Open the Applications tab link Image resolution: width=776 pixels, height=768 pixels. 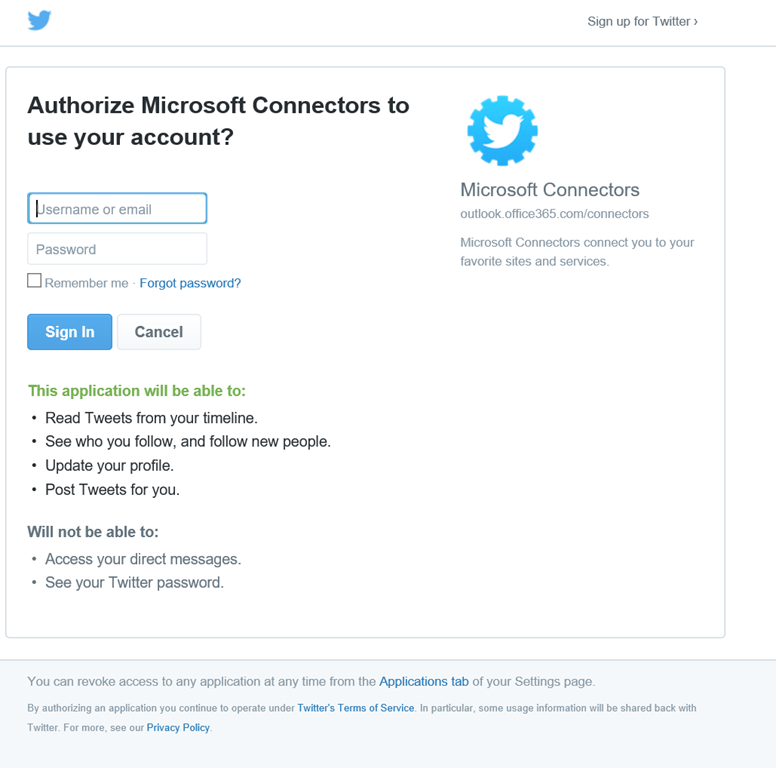pyautogui.click(x=424, y=681)
